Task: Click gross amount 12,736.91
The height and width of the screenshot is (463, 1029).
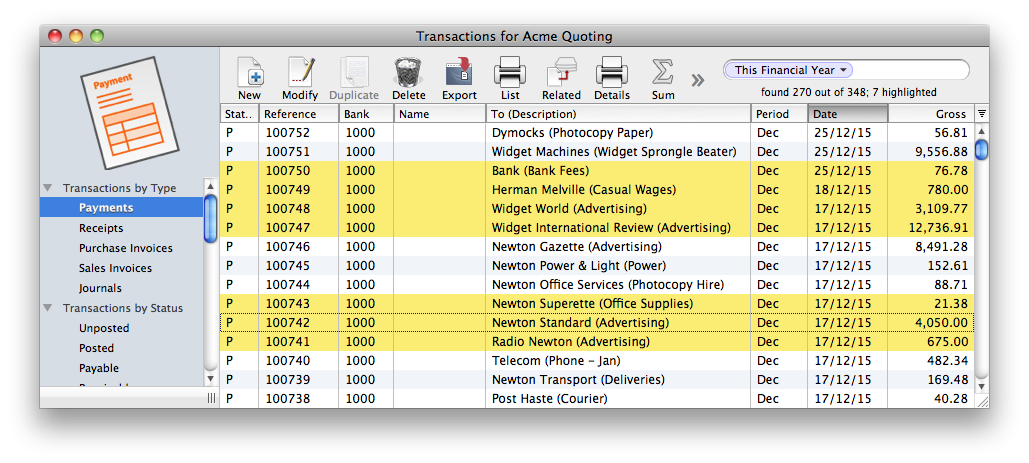Action: coord(937,228)
